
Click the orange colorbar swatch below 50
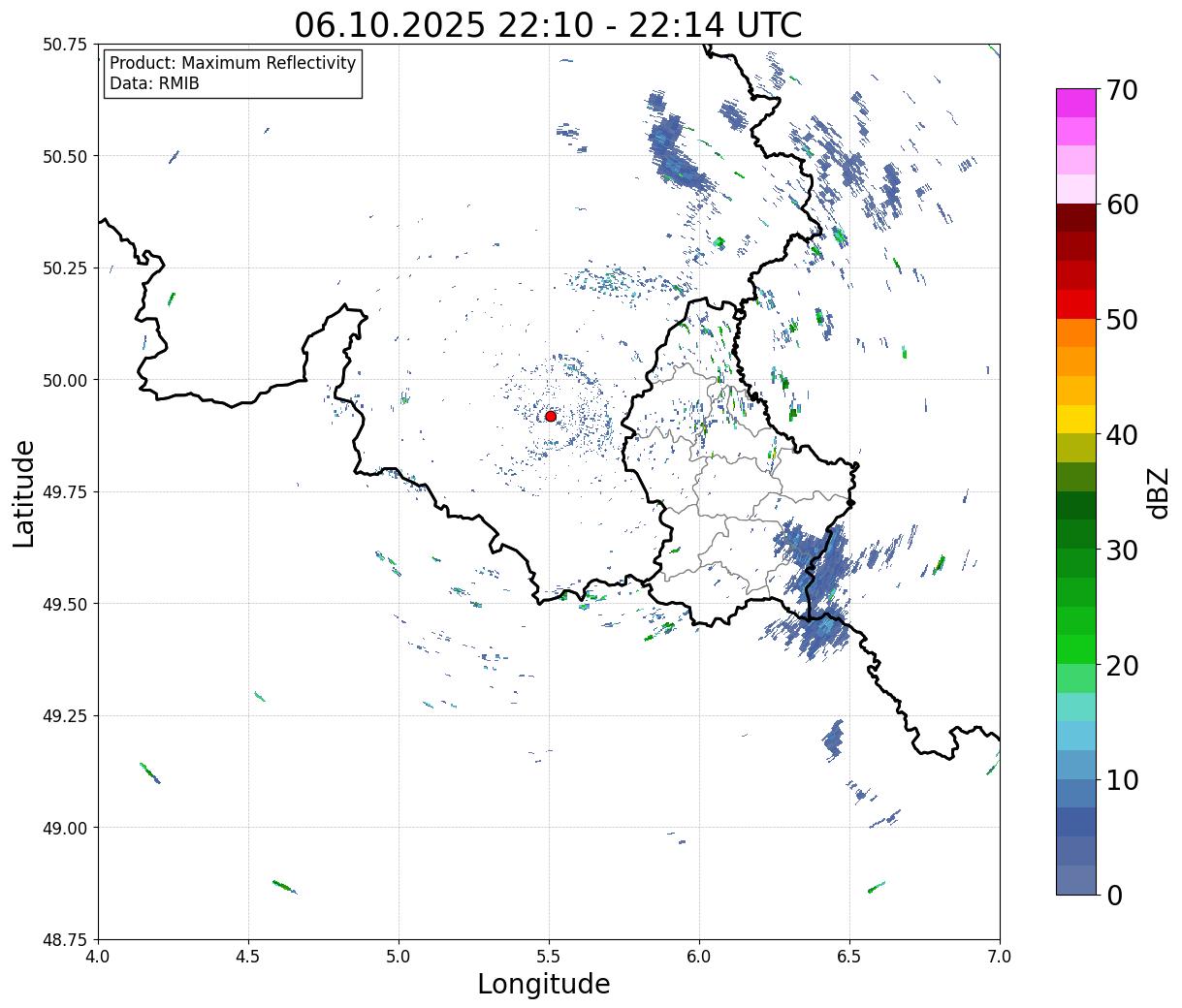tap(1076, 333)
